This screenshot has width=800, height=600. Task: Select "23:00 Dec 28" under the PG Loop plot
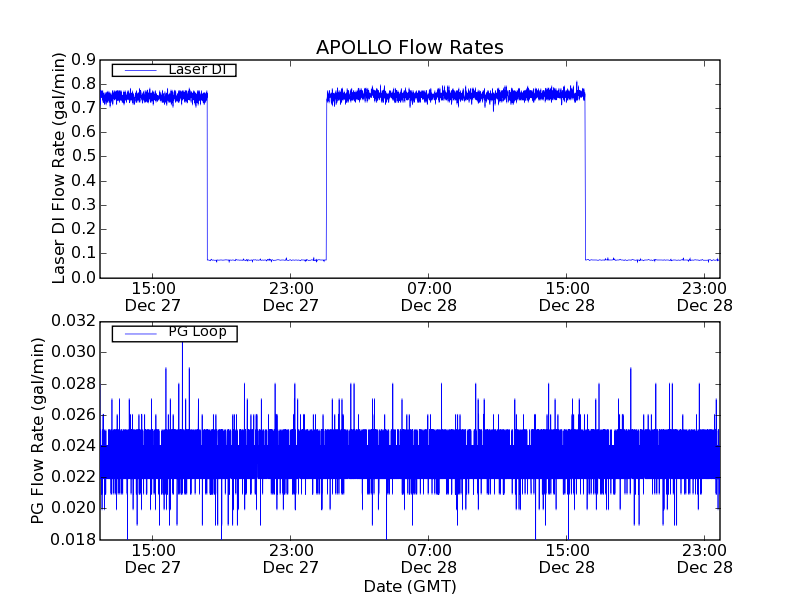[705, 559]
